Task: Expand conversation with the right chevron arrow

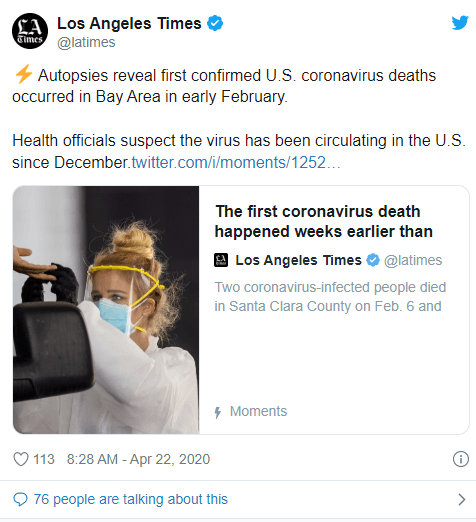Action: 462,499
